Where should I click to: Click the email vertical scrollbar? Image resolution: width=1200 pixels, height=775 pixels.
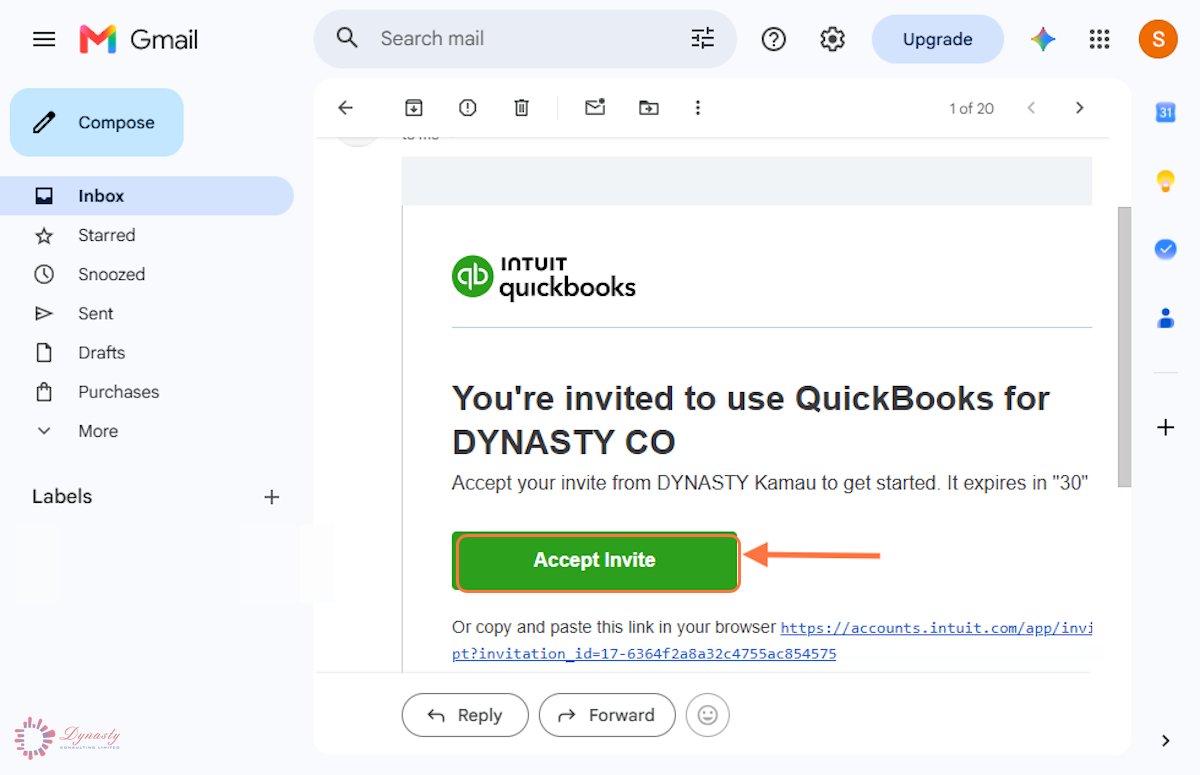1125,347
